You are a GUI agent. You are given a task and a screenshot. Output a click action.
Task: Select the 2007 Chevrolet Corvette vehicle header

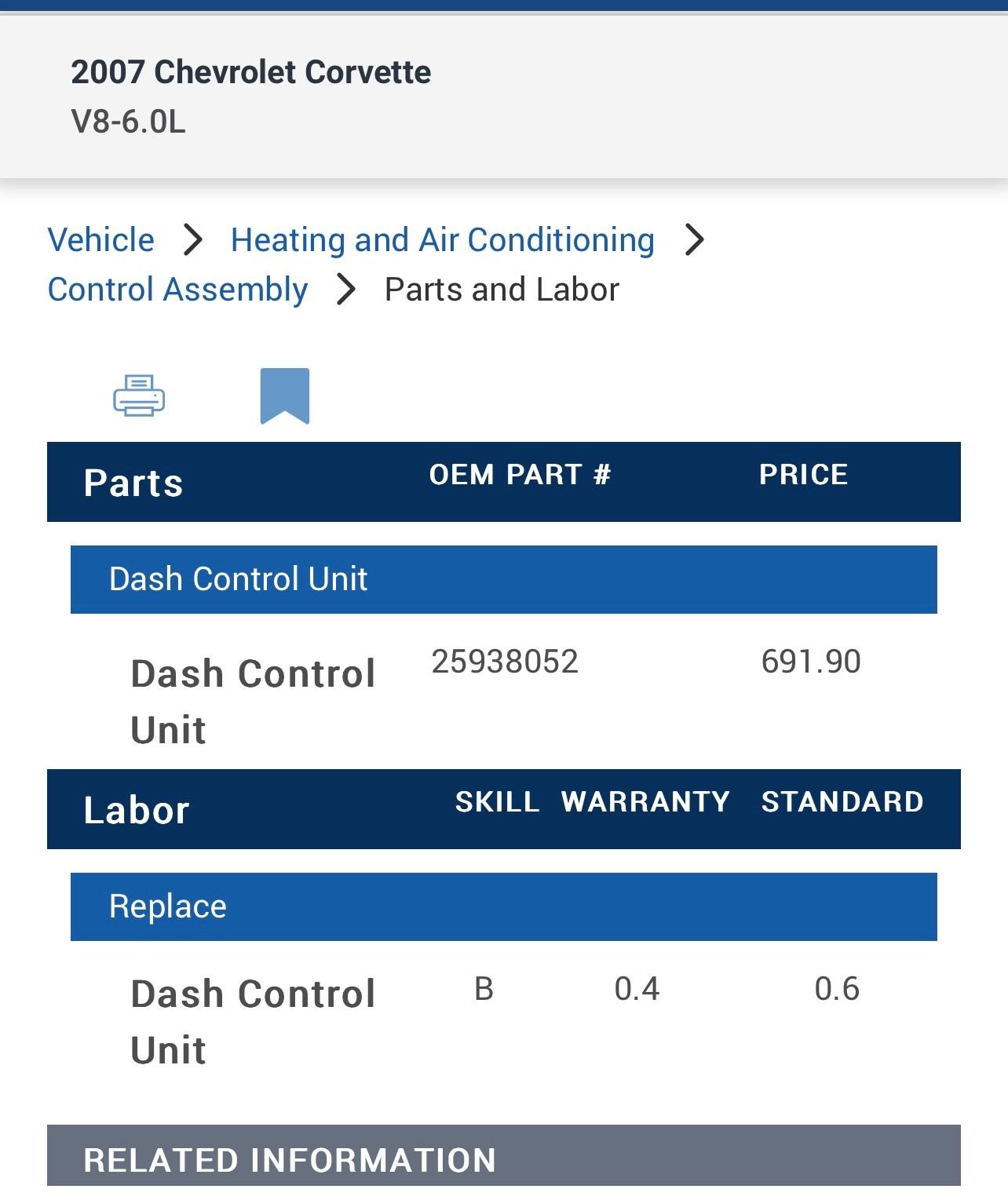250,72
